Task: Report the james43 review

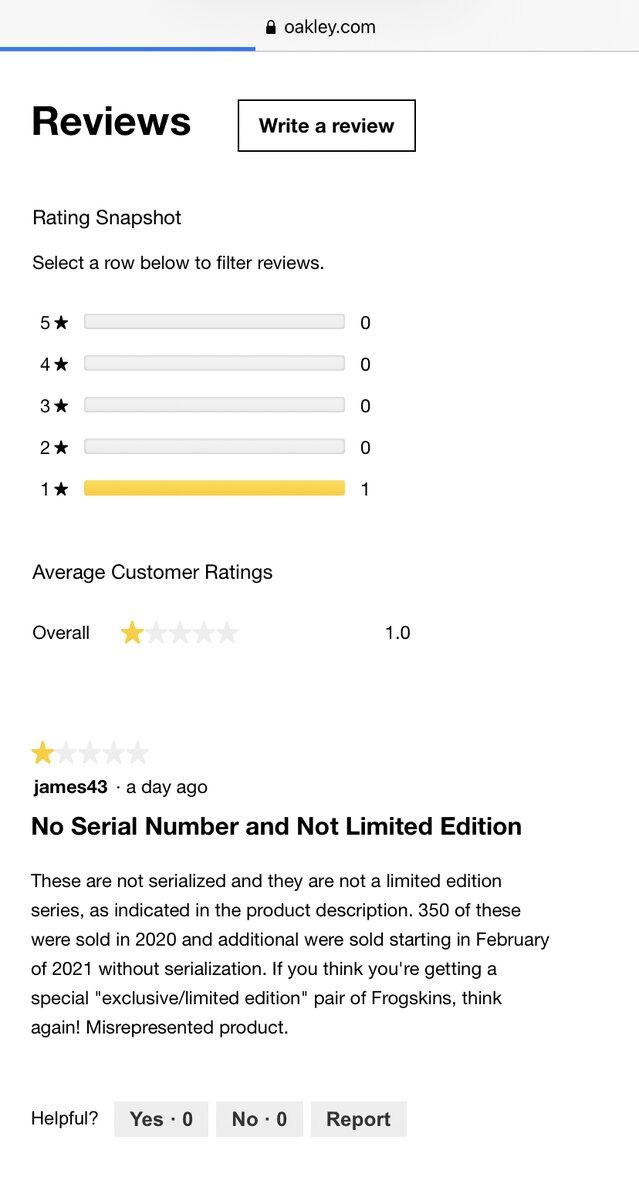Action: coord(358,1119)
